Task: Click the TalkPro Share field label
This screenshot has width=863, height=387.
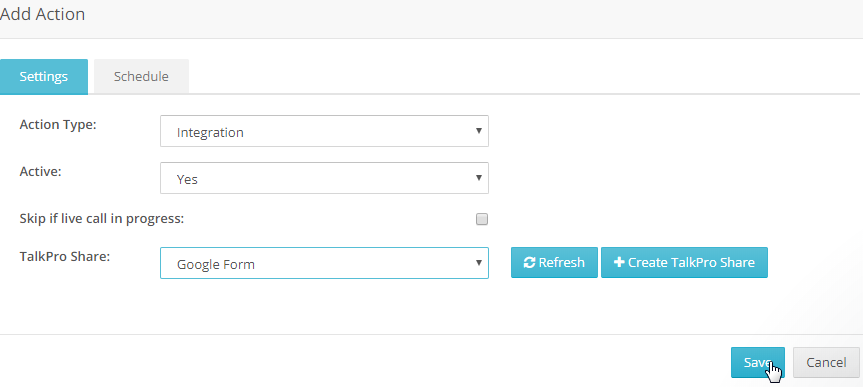Action: point(65,257)
